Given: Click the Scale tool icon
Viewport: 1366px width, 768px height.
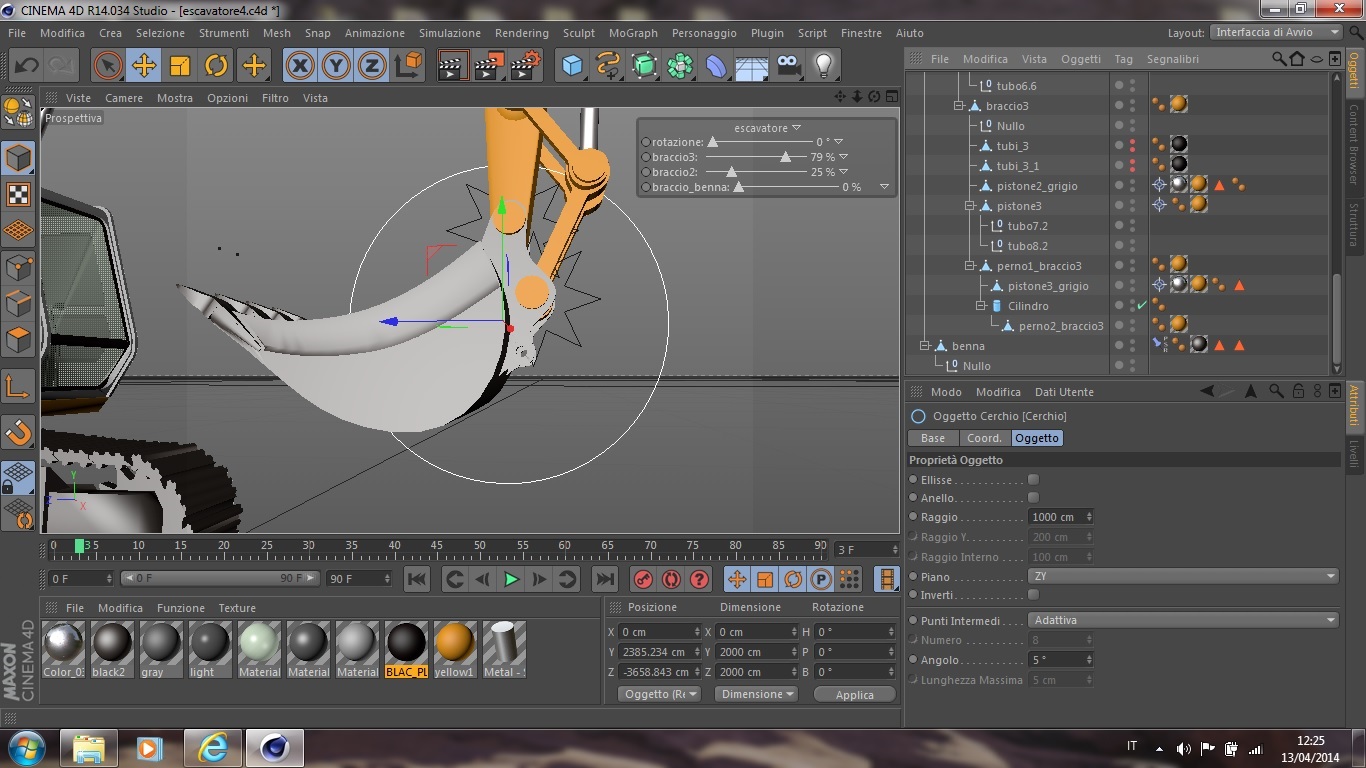Looking at the screenshot, I should tap(180, 66).
